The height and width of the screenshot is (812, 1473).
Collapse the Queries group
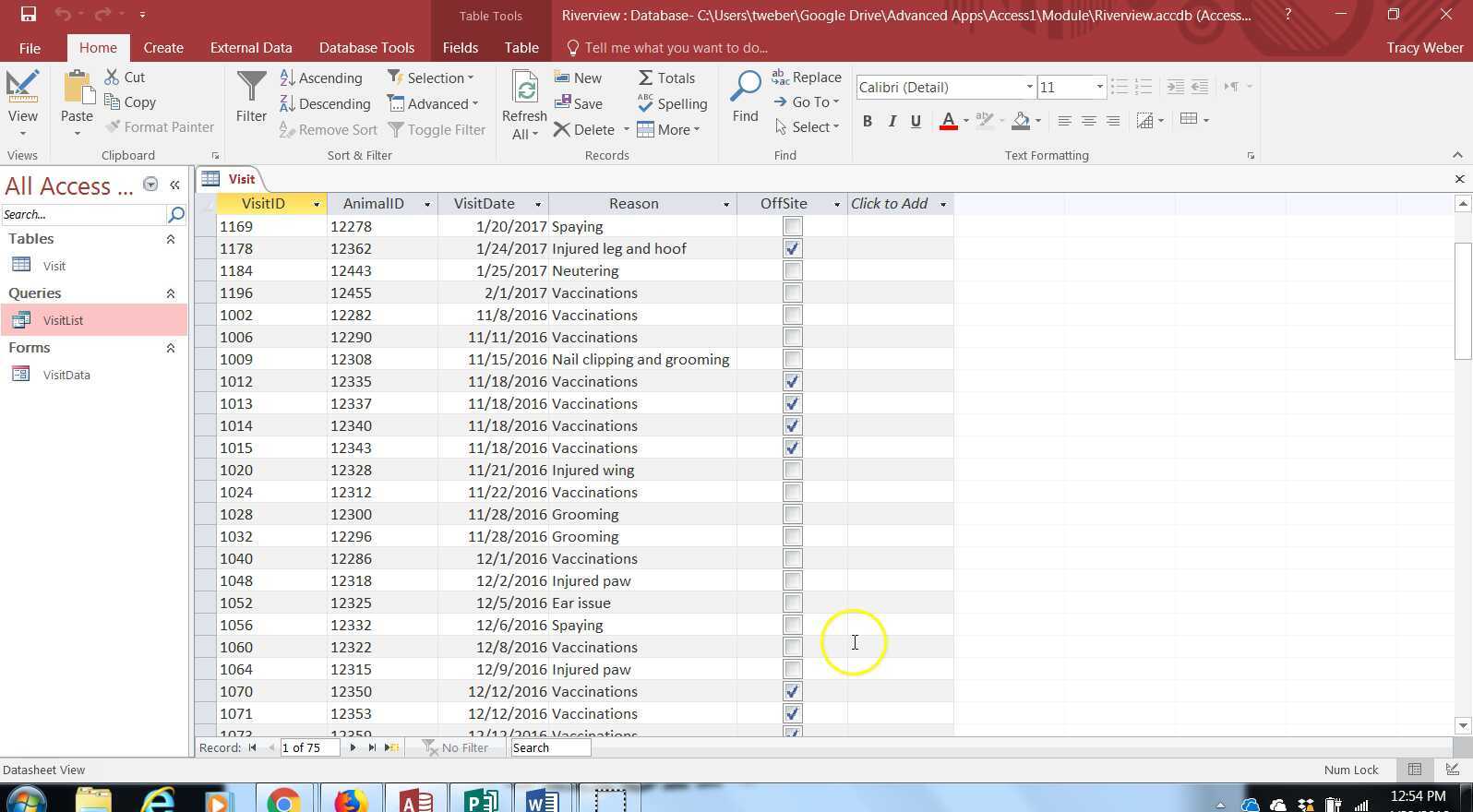(x=171, y=293)
